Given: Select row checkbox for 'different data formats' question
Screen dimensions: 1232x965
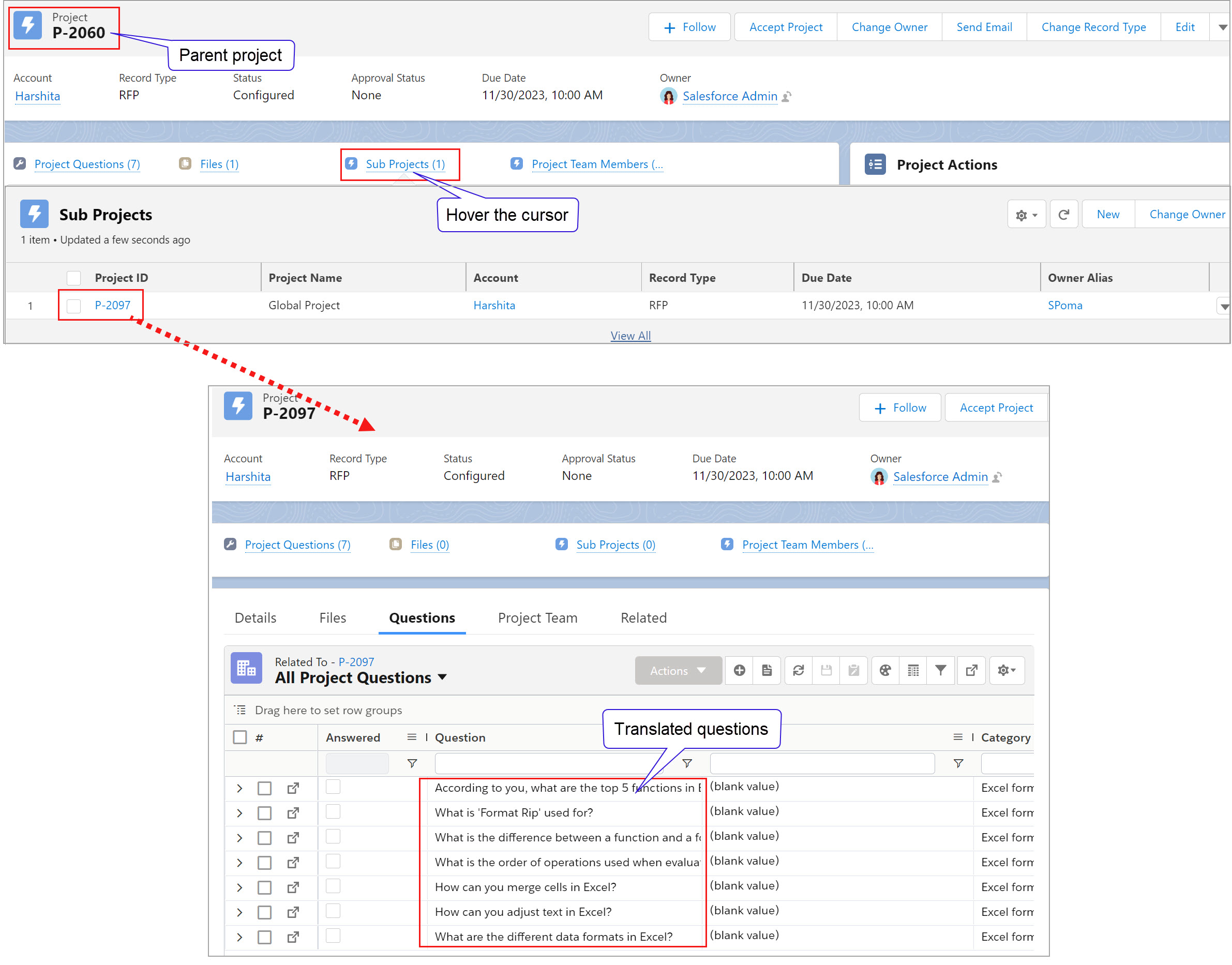Looking at the screenshot, I should [264, 937].
